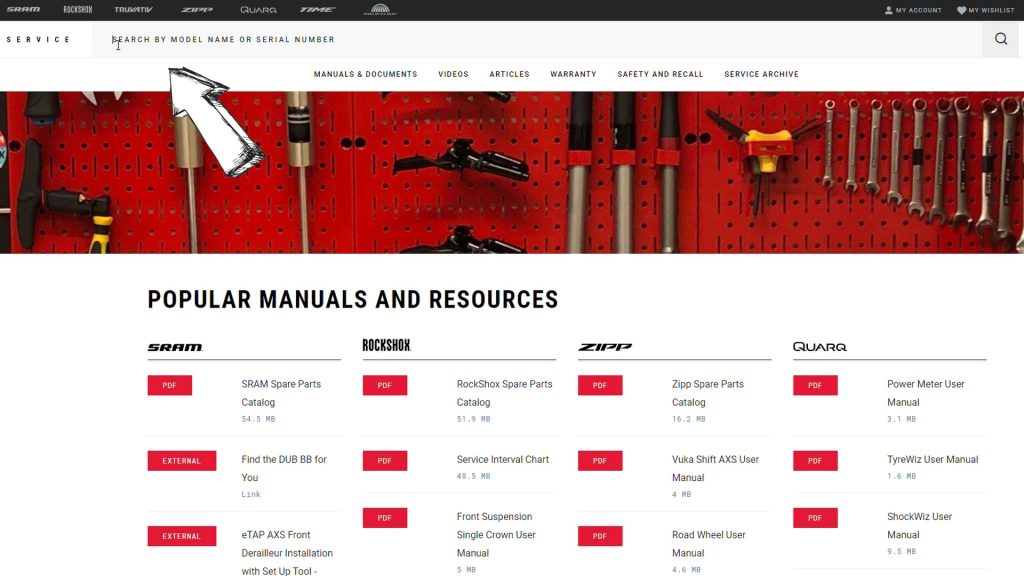Click PDF badge for Road Wheel User Manual
The height and width of the screenshot is (576, 1024).
[600, 536]
